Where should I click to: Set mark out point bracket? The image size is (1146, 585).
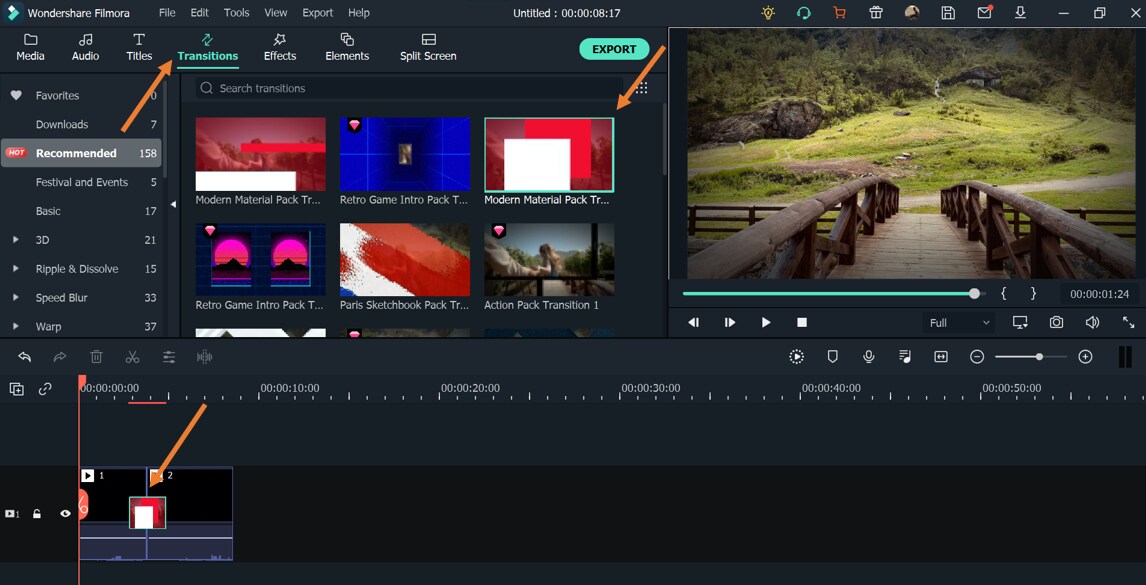(x=1033, y=293)
